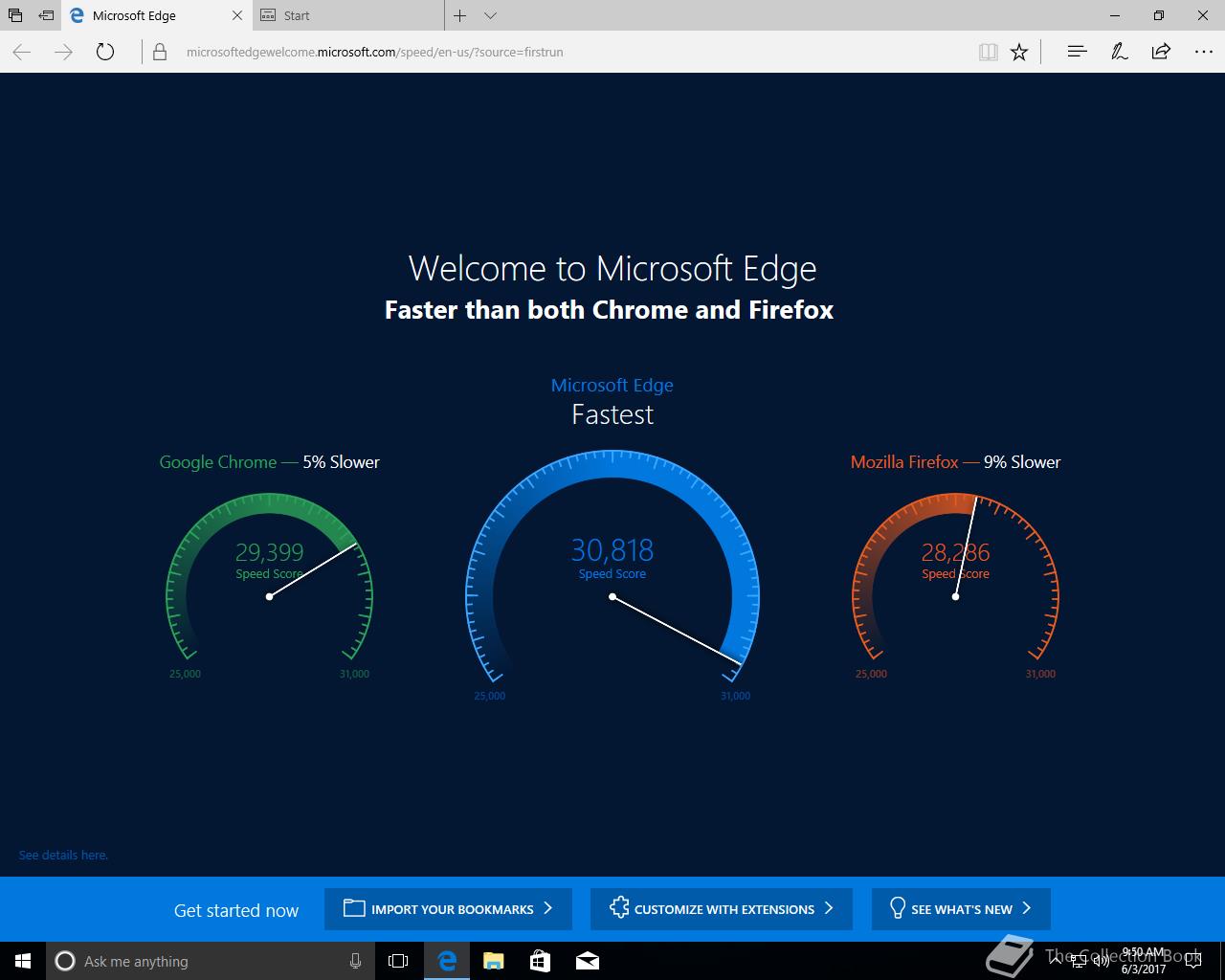Go back to previous page

click(x=22, y=52)
